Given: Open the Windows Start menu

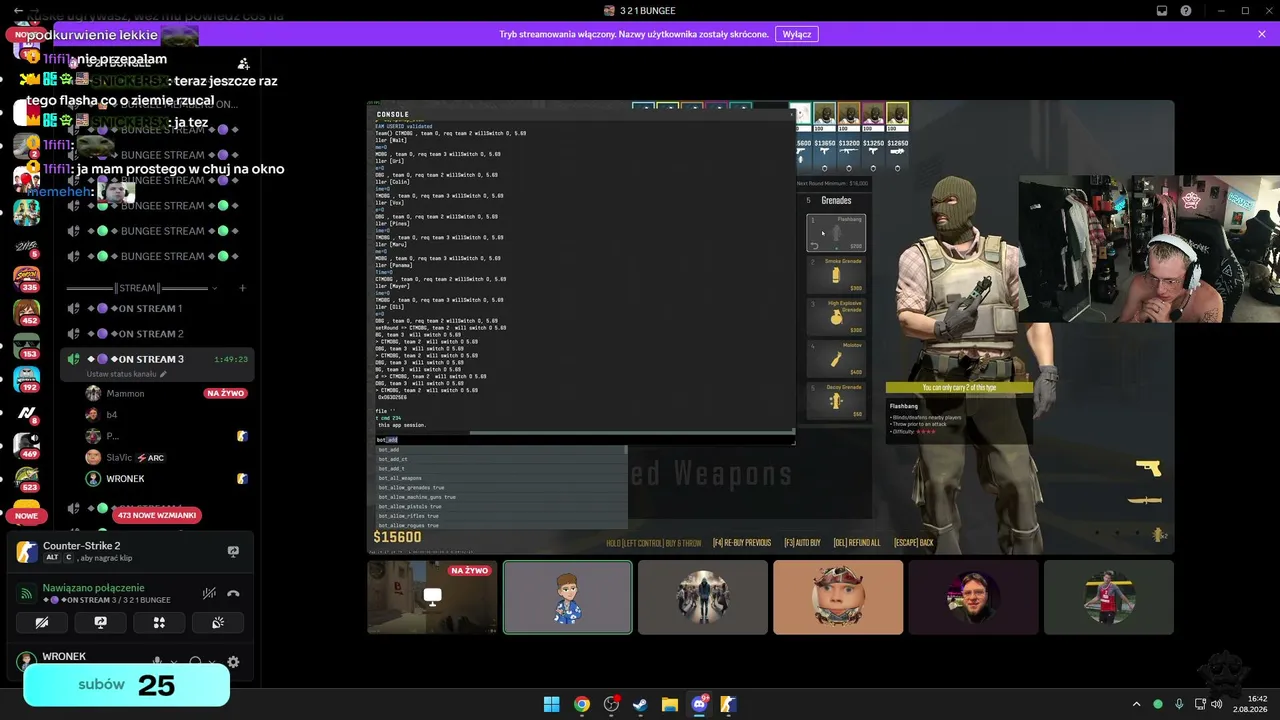Looking at the screenshot, I should point(551,704).
